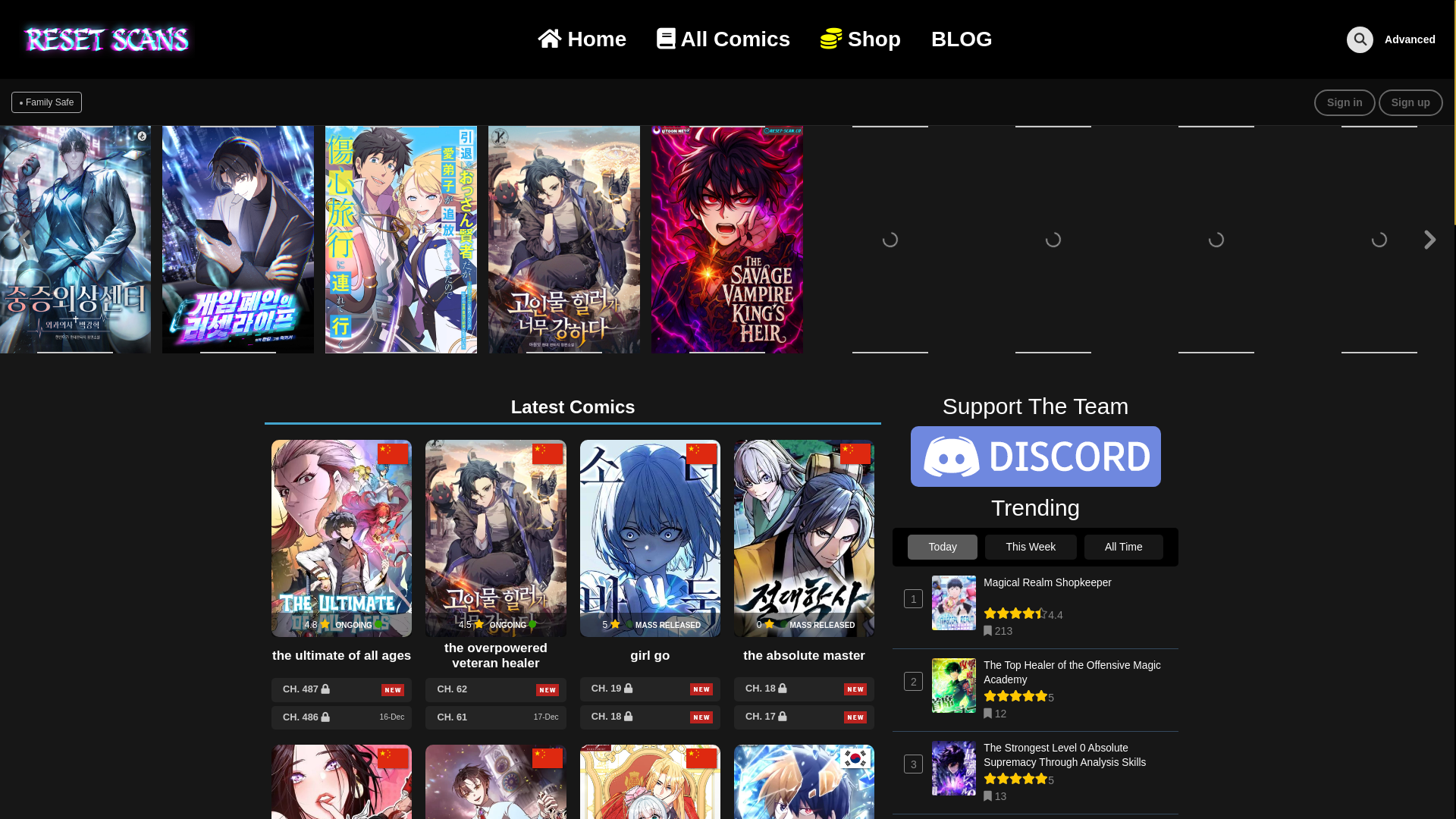Open The Top Healer of the Offensive Magic Academy
Viewport: 1456px width, 819px height.
click(1072, 672)
